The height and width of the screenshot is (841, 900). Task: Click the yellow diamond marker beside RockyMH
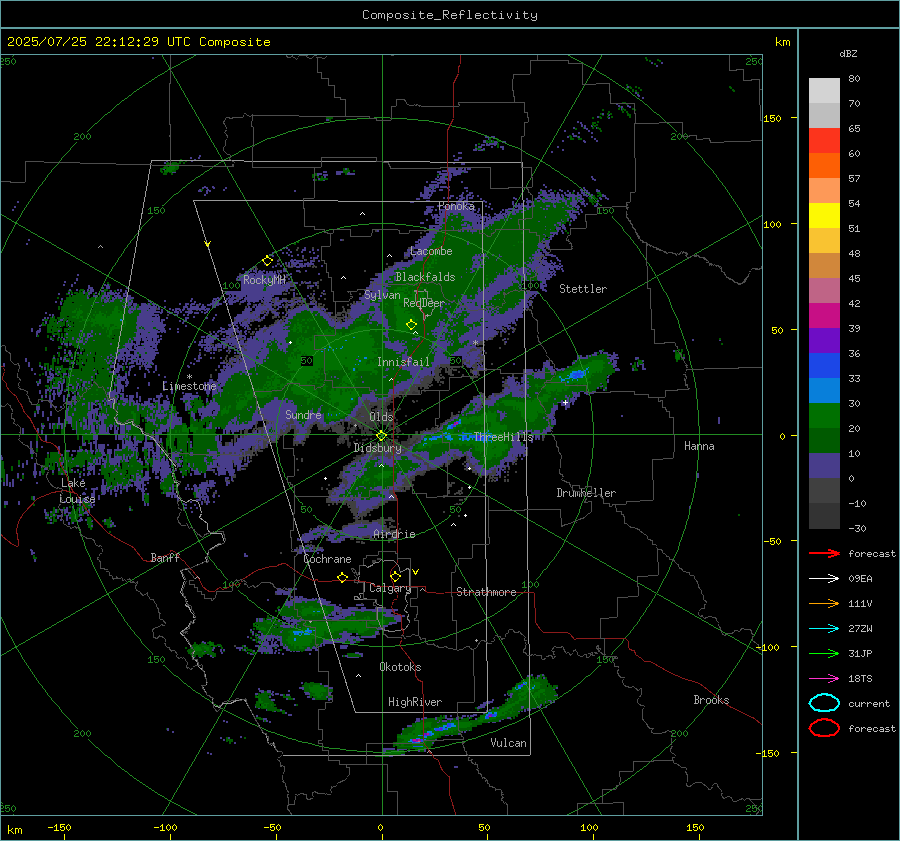tap(267, 261)
